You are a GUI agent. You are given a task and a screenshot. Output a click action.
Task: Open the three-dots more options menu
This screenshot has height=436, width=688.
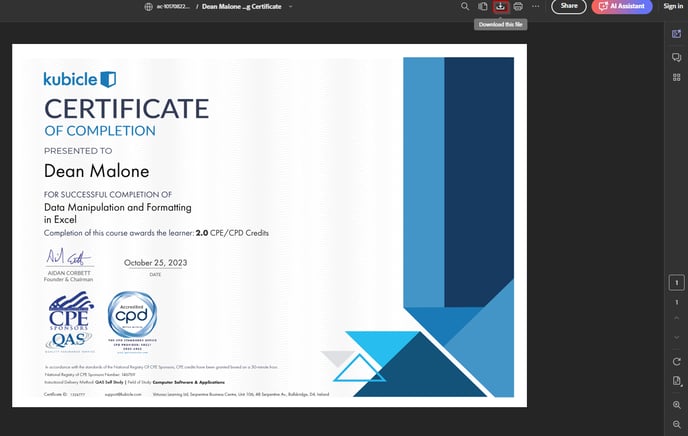click(x=536, y=6)
